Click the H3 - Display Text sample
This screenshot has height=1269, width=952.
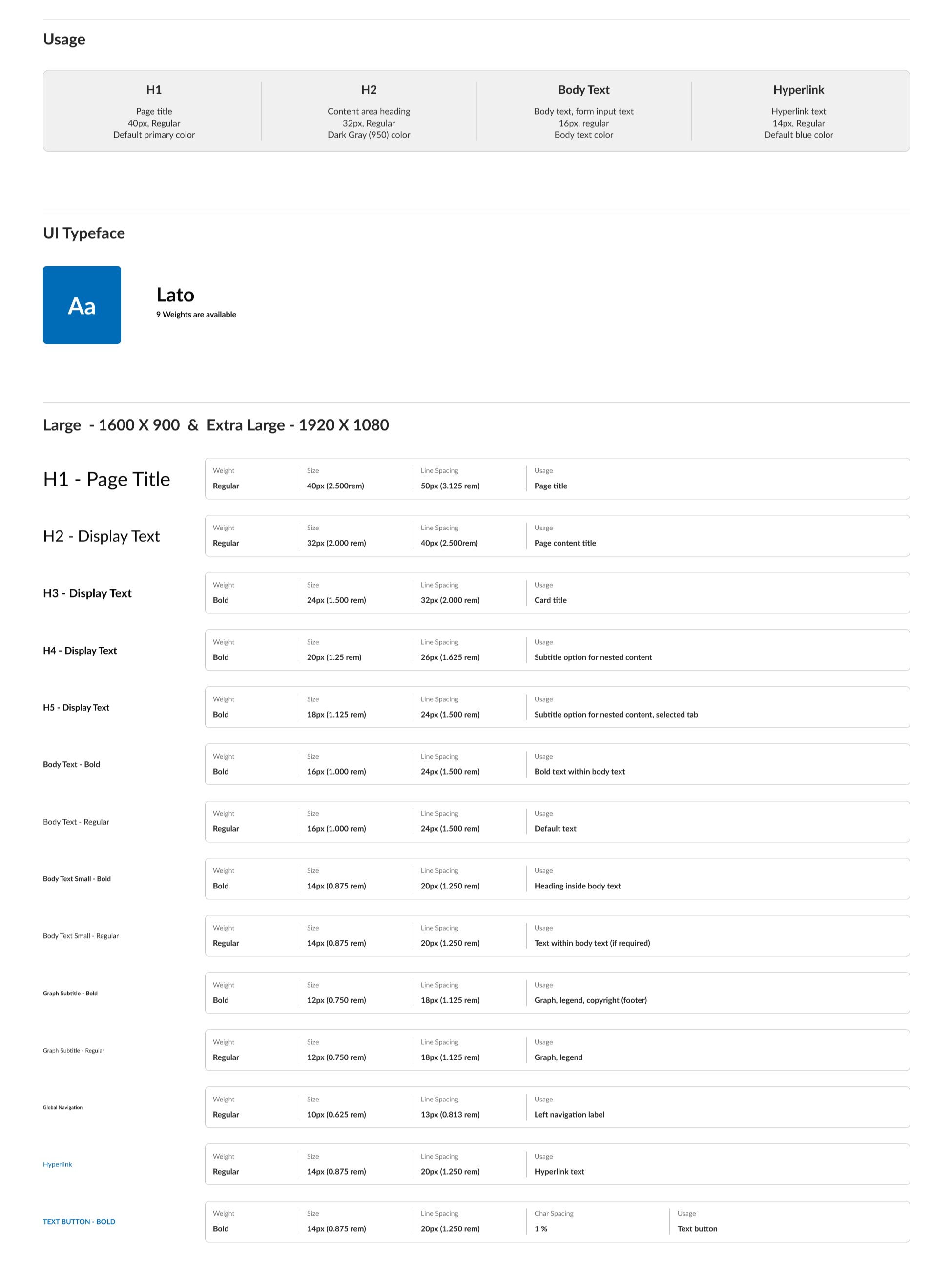tap(87, 593)
